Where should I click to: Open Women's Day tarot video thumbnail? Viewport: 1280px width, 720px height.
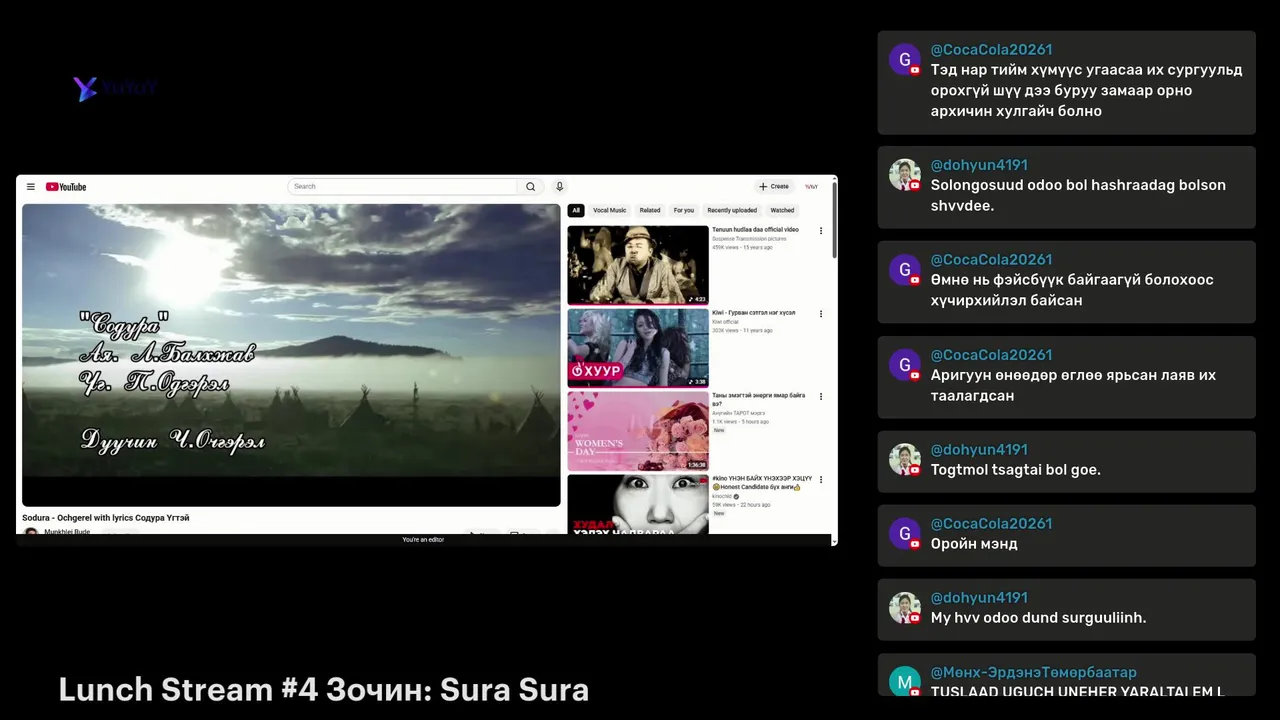point(638,431)
